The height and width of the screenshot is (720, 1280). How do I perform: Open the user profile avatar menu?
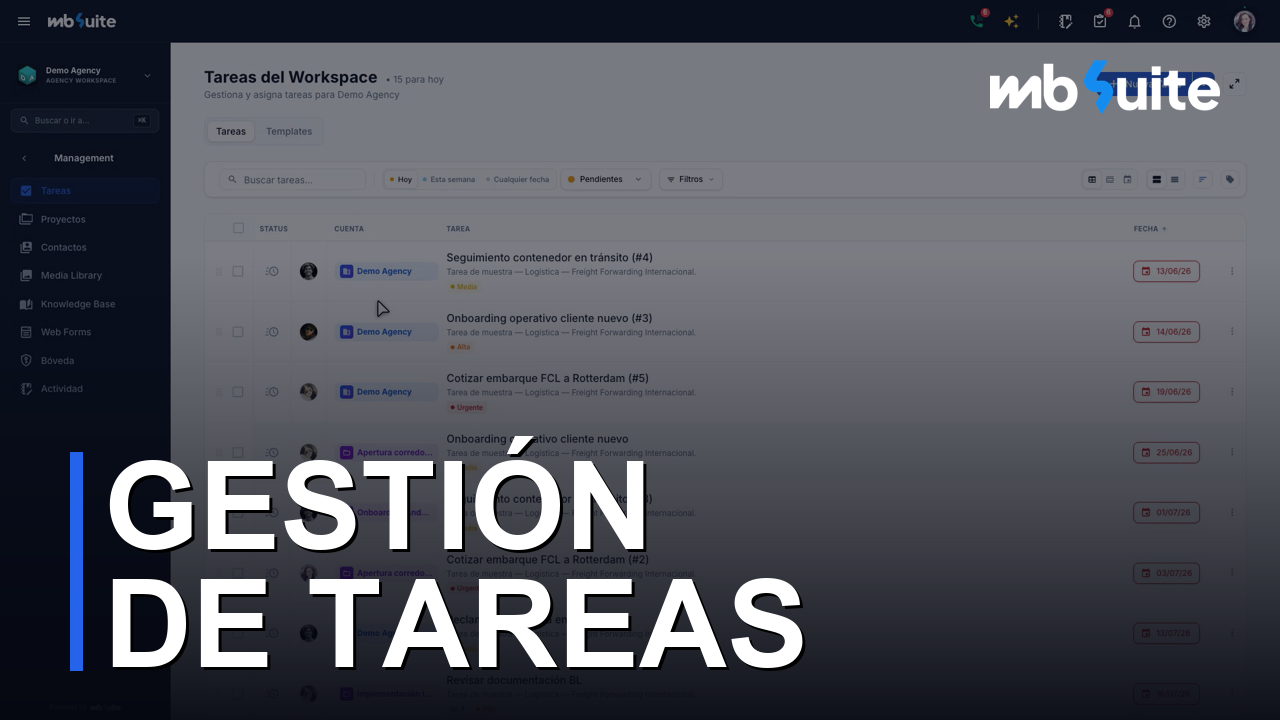(x=1244, y=21)
